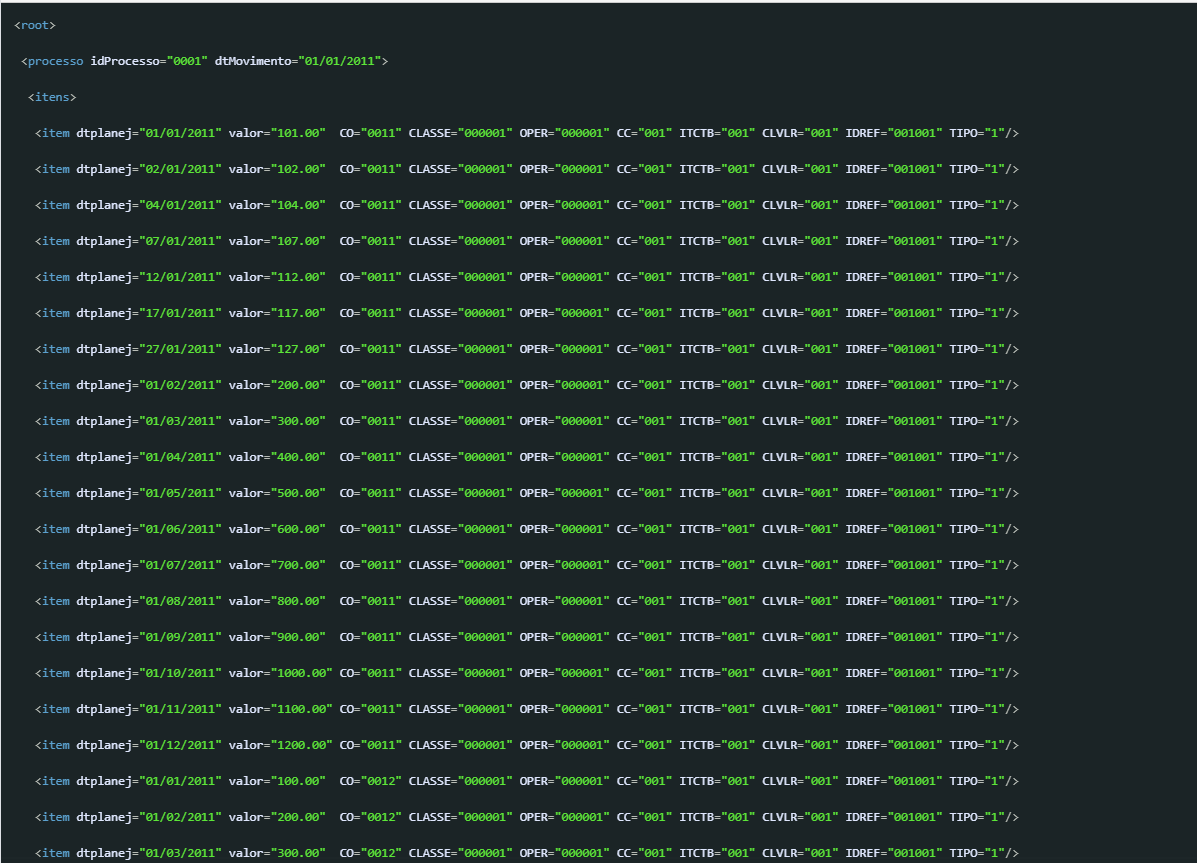The width and height of the screenshot is (1197, 863).
Task: Select the valor "1100.00"
Action: pyautogui.click(x=302, y=709)
